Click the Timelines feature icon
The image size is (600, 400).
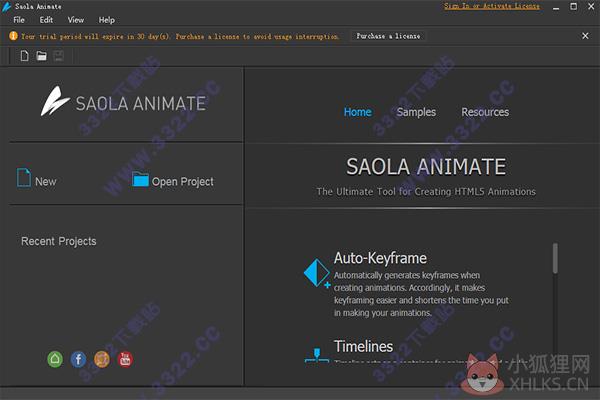click(x=317, y=355)
